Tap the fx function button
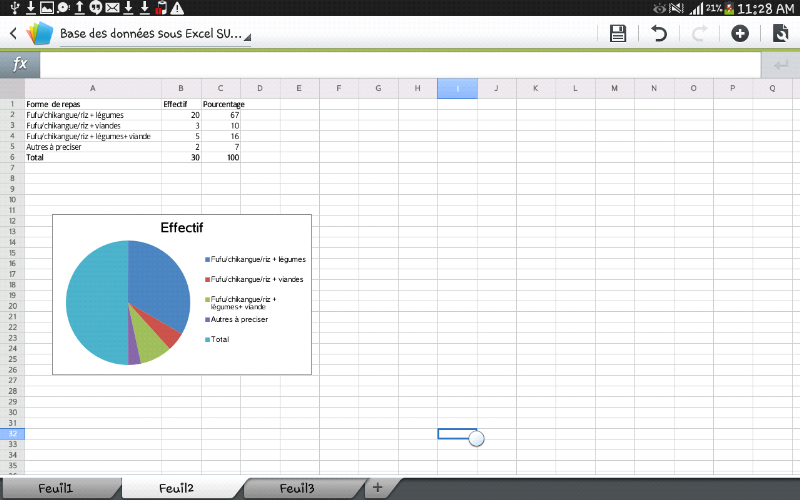The height and width of the screenshot is (500, 800). (19, 64)
